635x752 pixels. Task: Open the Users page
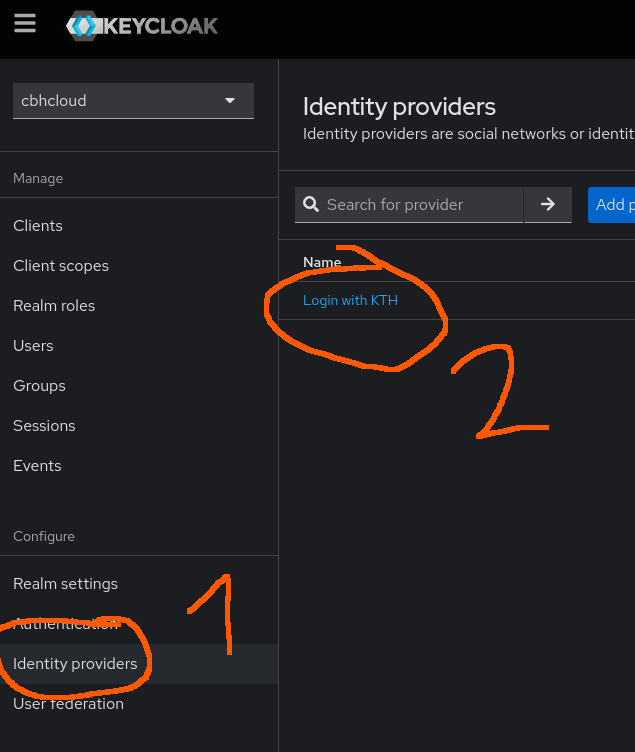click(33, 346)
